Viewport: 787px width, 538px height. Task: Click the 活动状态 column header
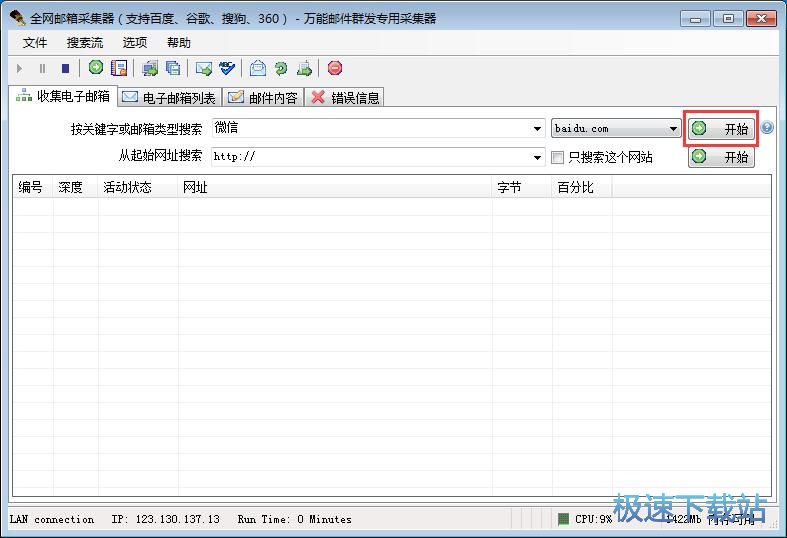click(x=138, y=187)
